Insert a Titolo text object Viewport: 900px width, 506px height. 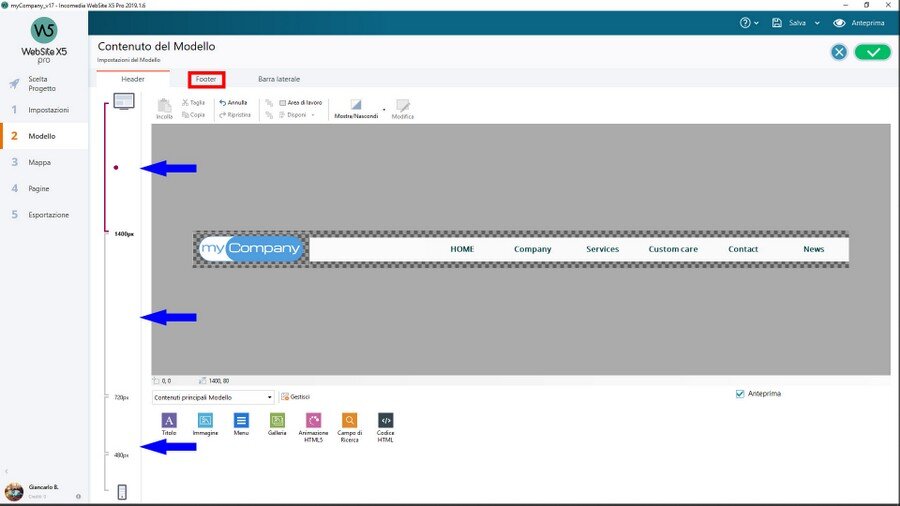click(169, 421)
